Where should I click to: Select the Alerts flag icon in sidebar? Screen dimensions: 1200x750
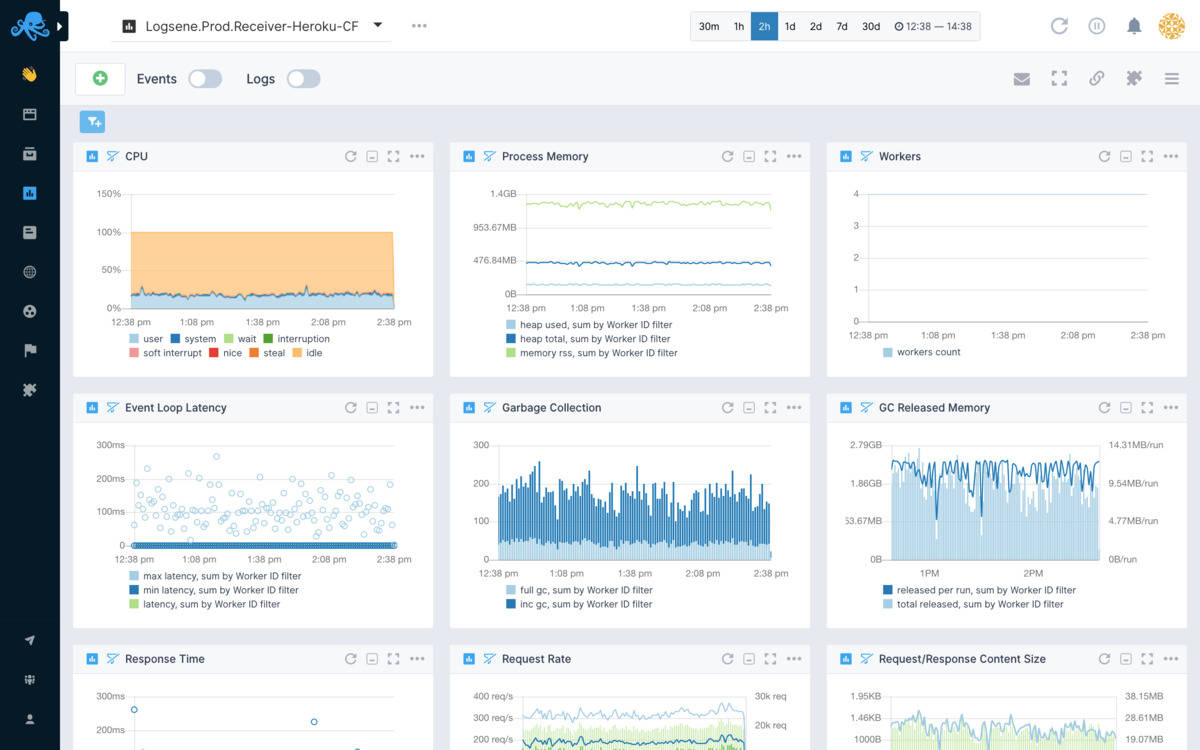pyautogui.click(x=30, y=350)
